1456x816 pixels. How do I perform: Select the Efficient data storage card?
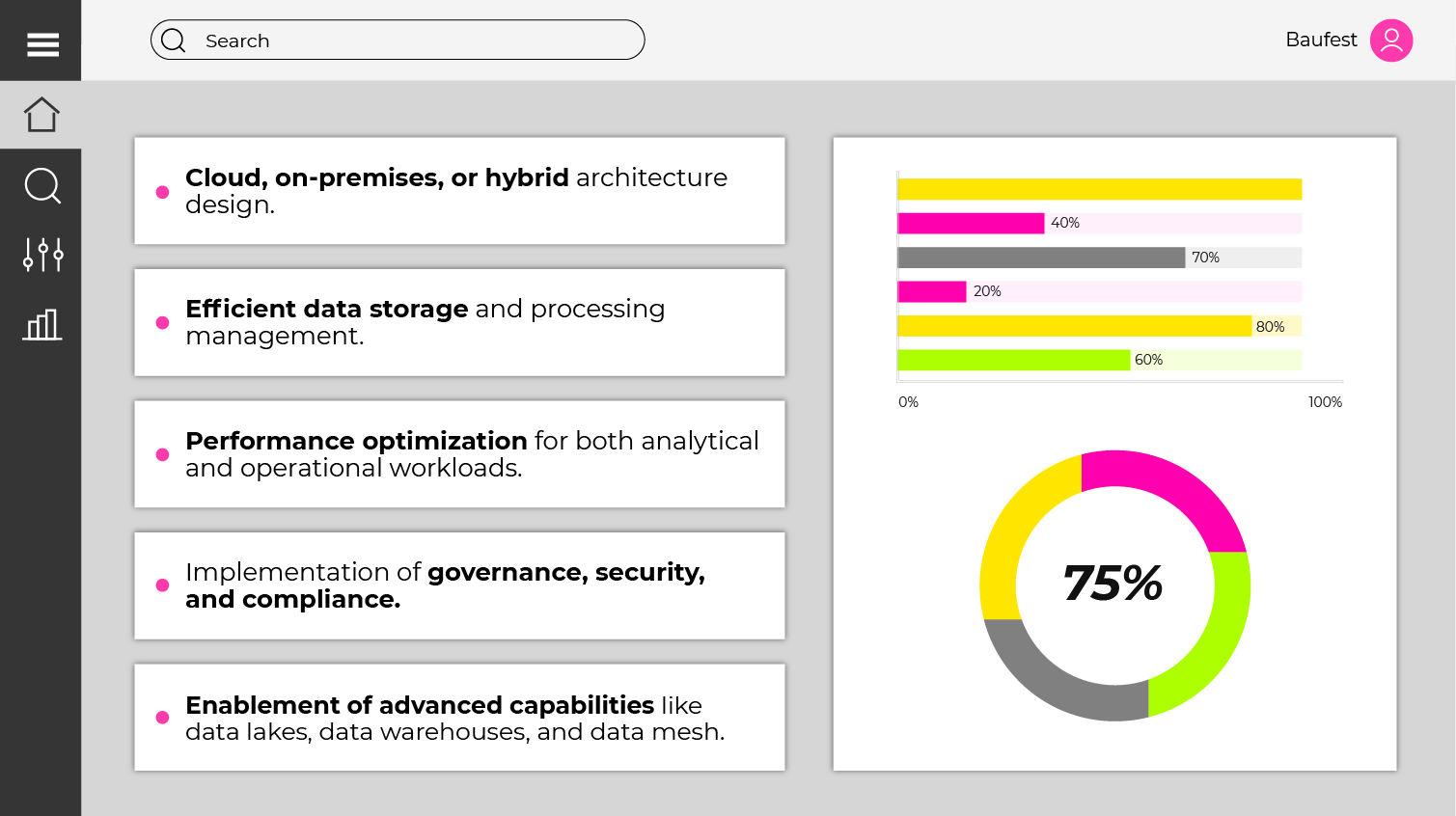(459, 322)
